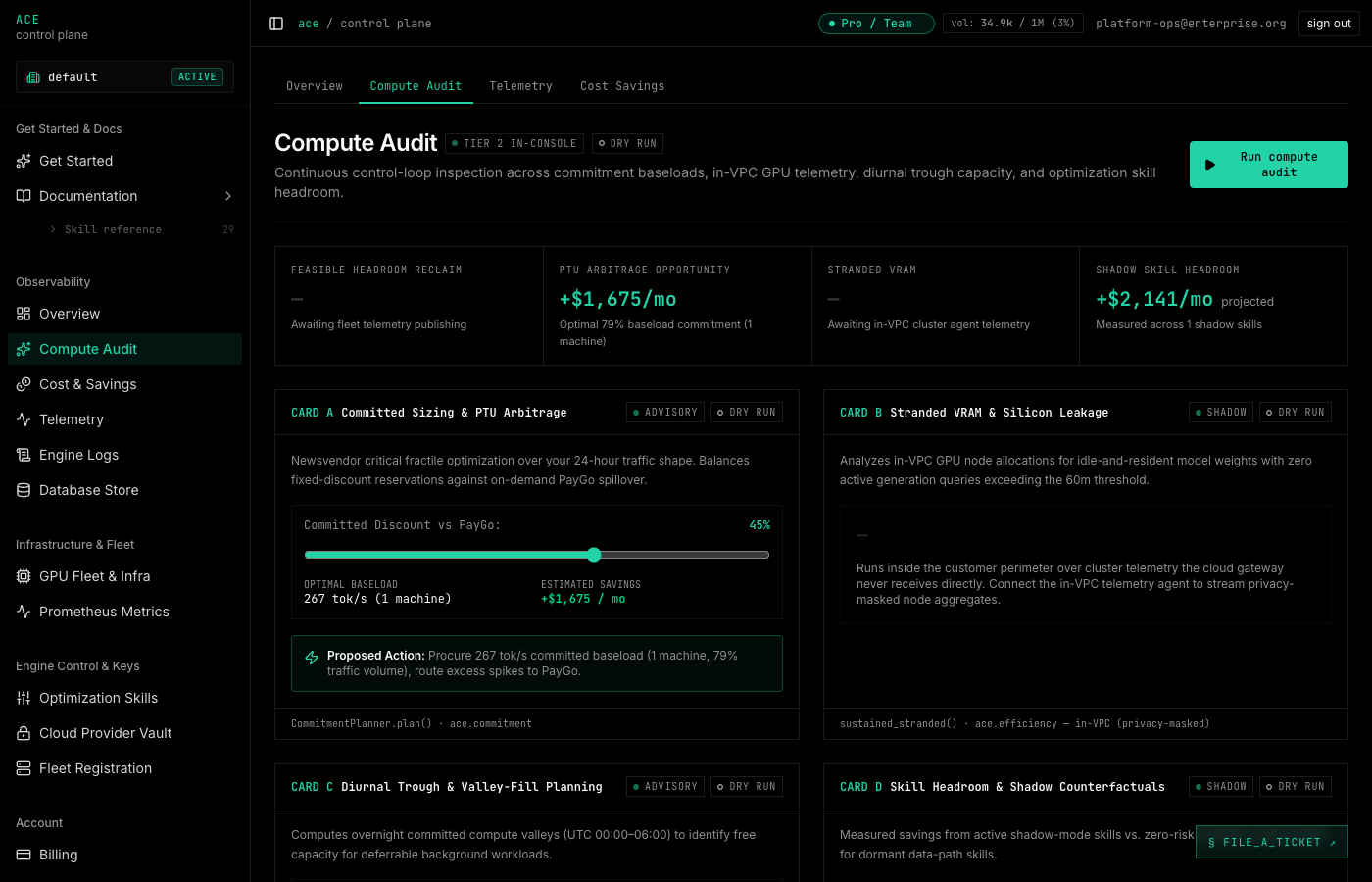This screenshot has width=1372, height=882.
Task: Click the Compute Audit sidebar icon
Action: pos(24,349)
